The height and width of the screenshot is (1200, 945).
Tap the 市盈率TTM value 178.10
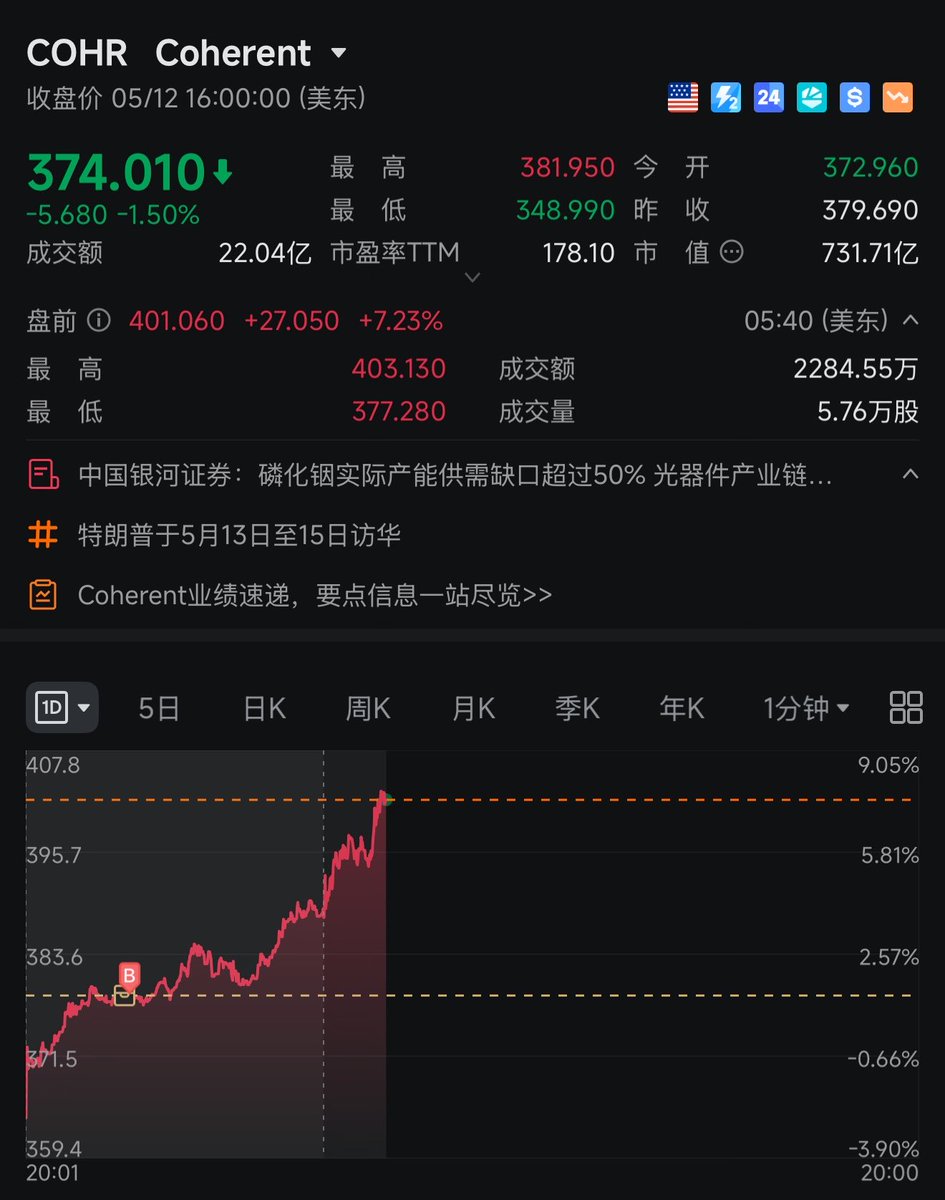point(578,253)
